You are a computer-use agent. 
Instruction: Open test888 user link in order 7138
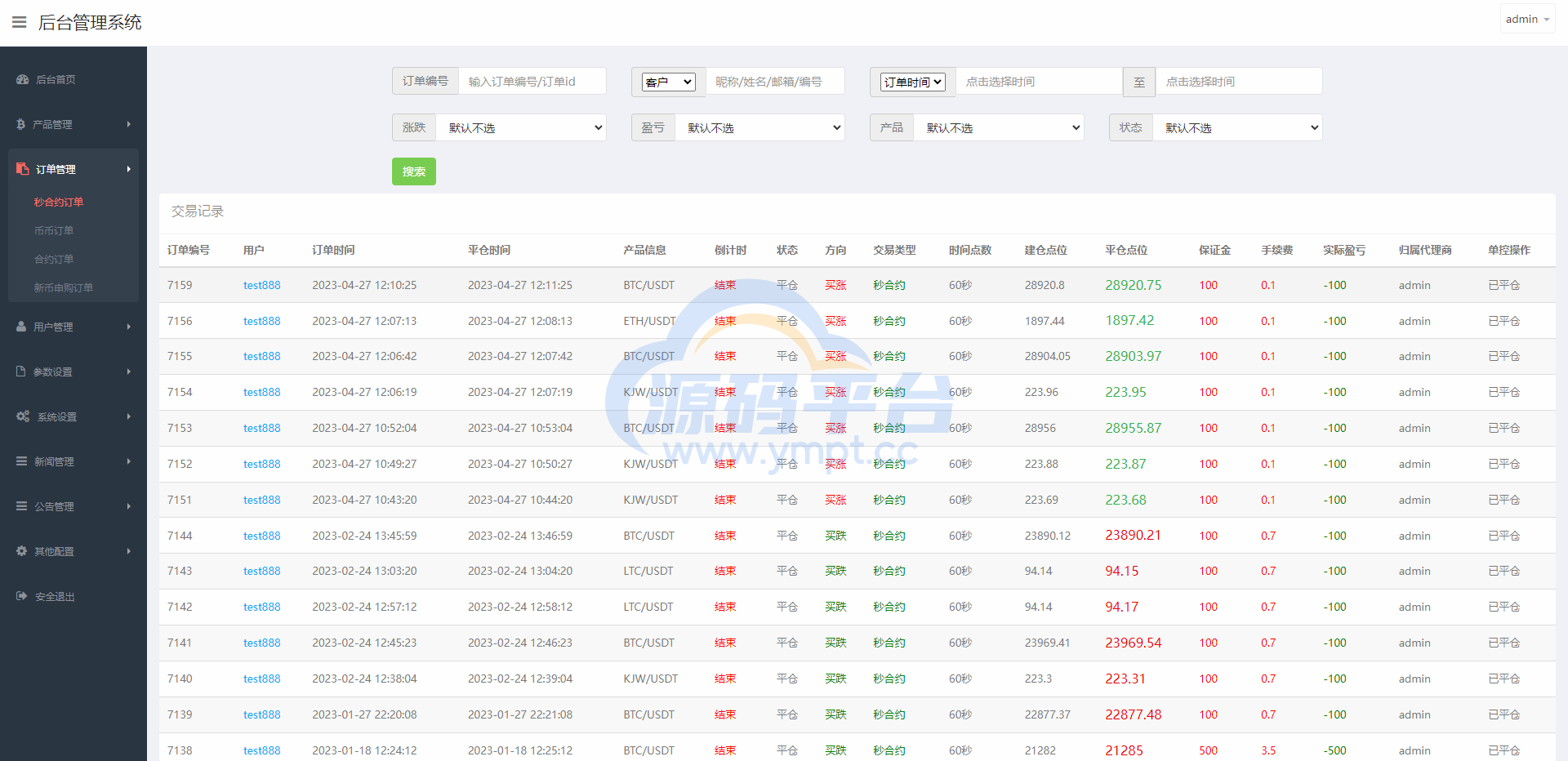[262, 750]
